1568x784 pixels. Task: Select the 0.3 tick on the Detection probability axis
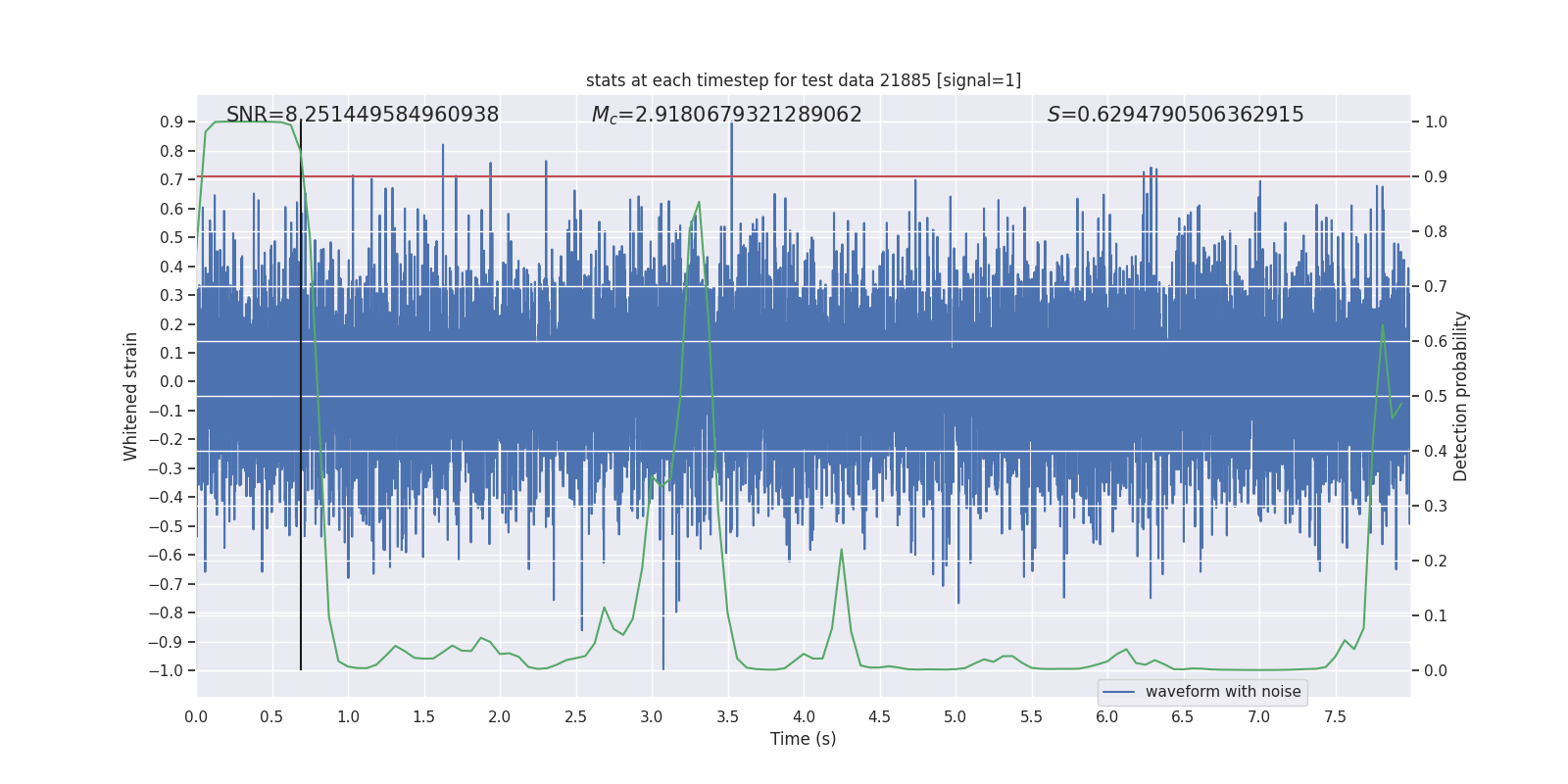tap(1436, 507)
